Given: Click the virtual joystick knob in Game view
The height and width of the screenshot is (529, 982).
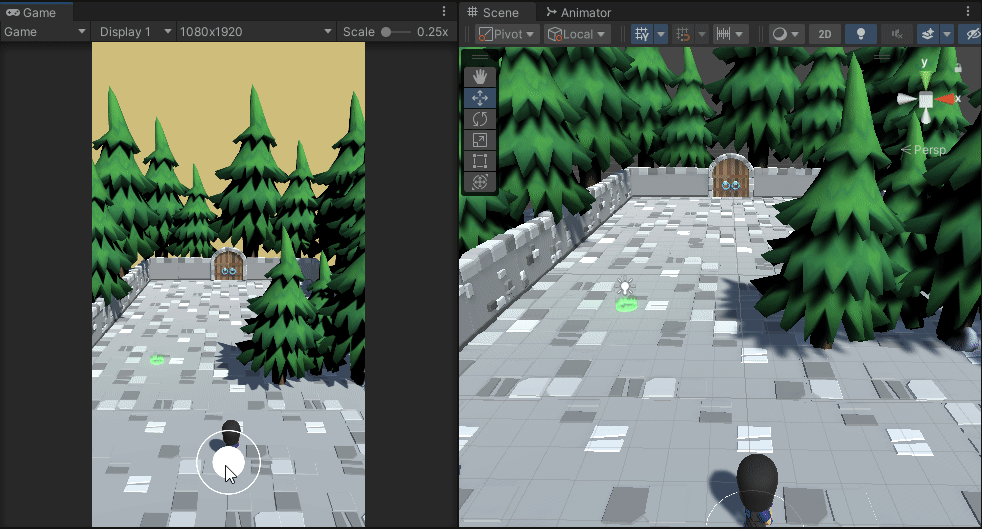Looking at the screenshot, I should click(x=229, y=463).
